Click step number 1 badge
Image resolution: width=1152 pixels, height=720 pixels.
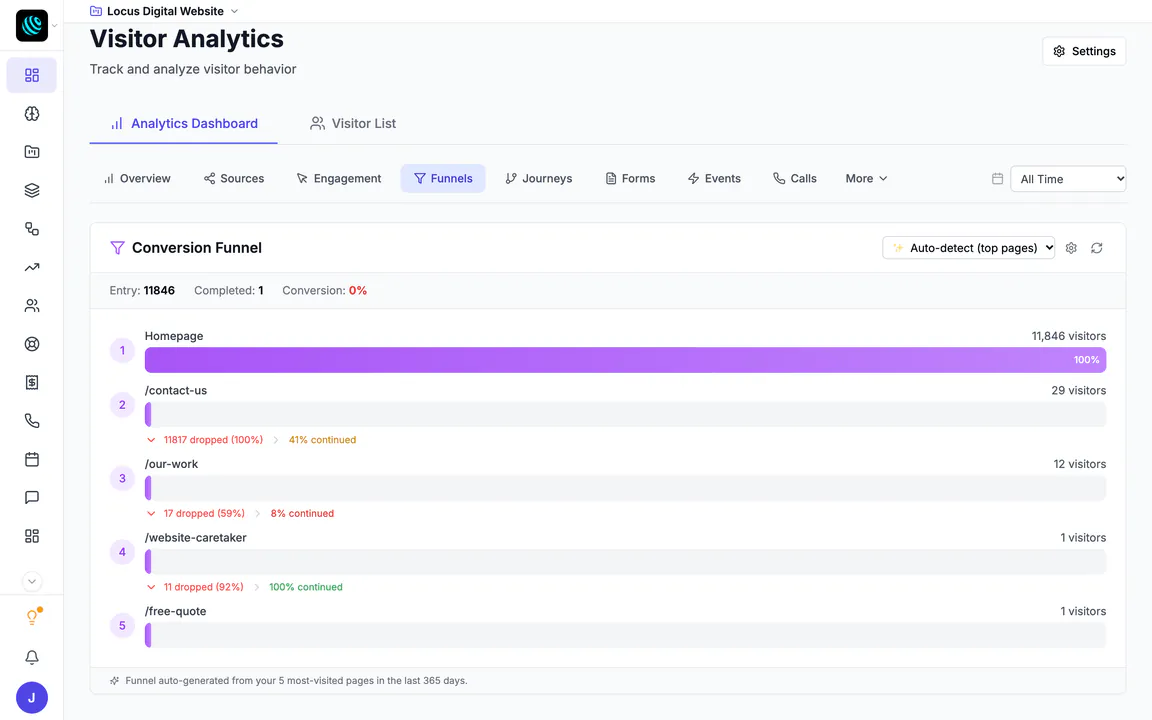pyautogui.click(x=122, y=350)
